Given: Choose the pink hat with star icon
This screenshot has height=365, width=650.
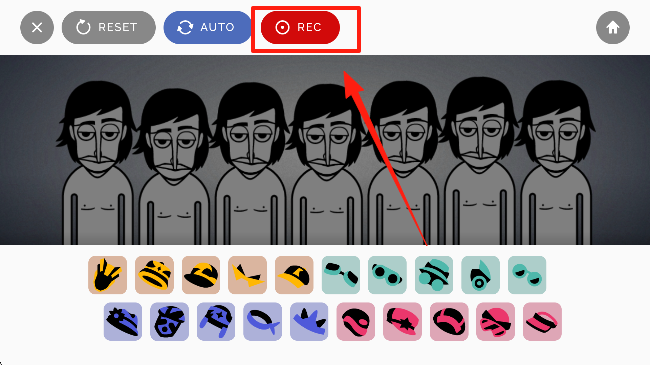Looking at the screenshot, I should click(403, 321).
